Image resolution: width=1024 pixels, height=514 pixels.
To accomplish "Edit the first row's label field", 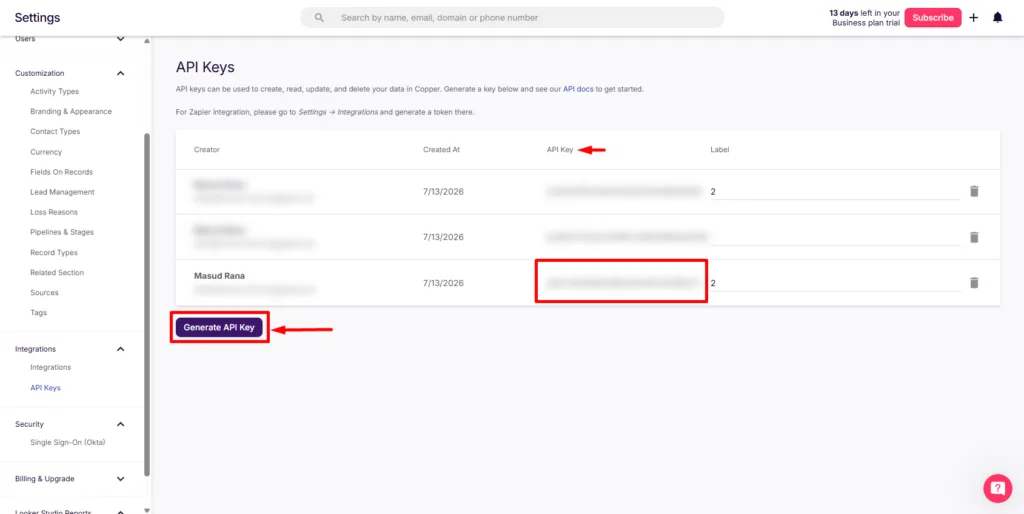I will (835, 192).
